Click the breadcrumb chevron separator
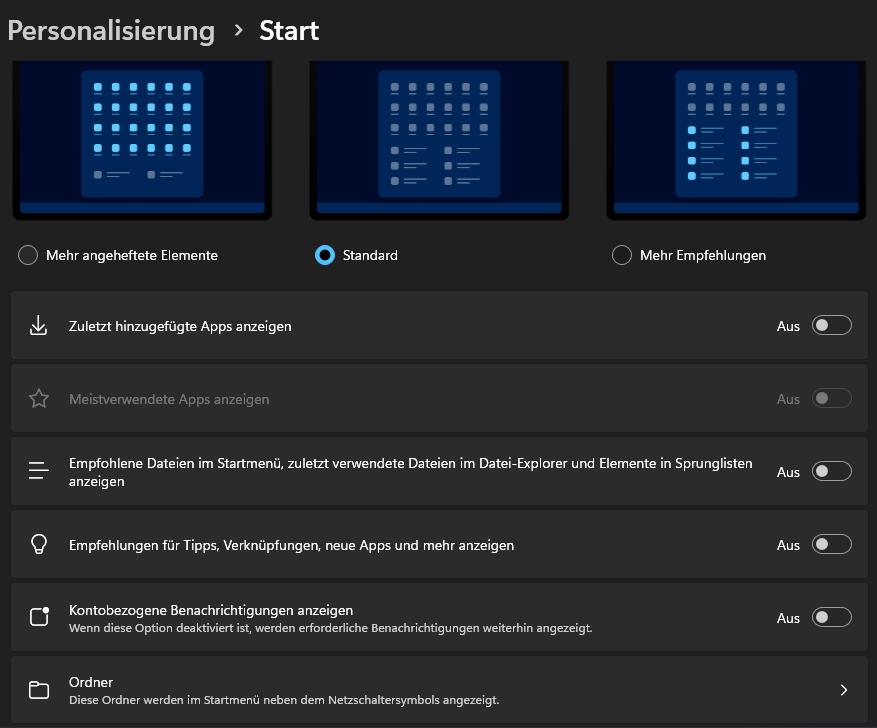This screenshot has width=877, height=728. (239, 30)
